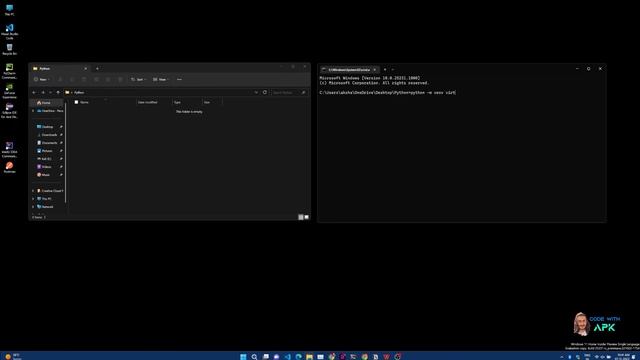Image resolution: width=640 pixels, height=360 pixels.
Task: Click the Forward arrow in File Explorer
Action: pyautogui.click(x=43, y=93)
